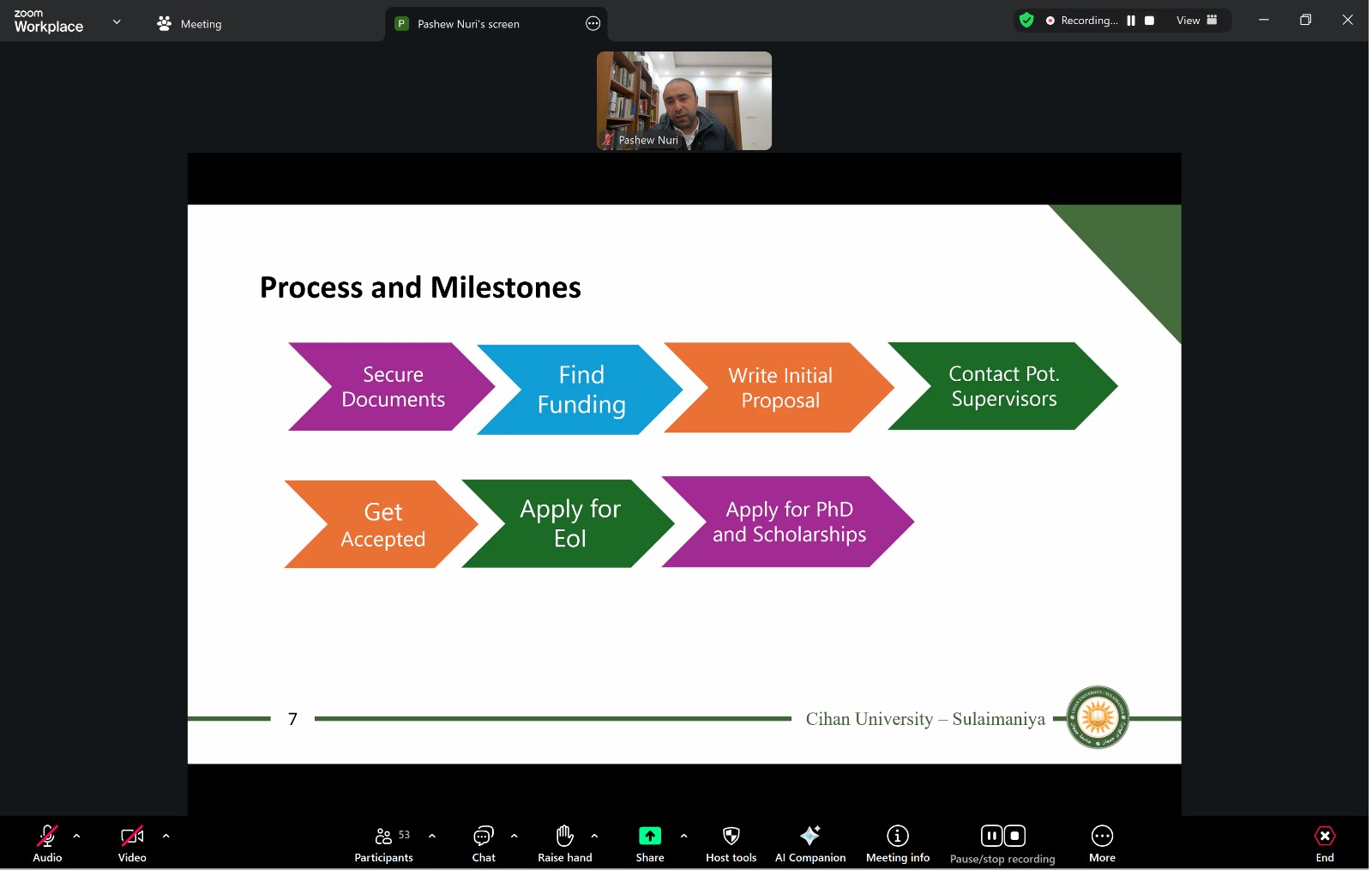
Task: Click Pashew Nuri's video thumbnail
Action: (683, 100)
